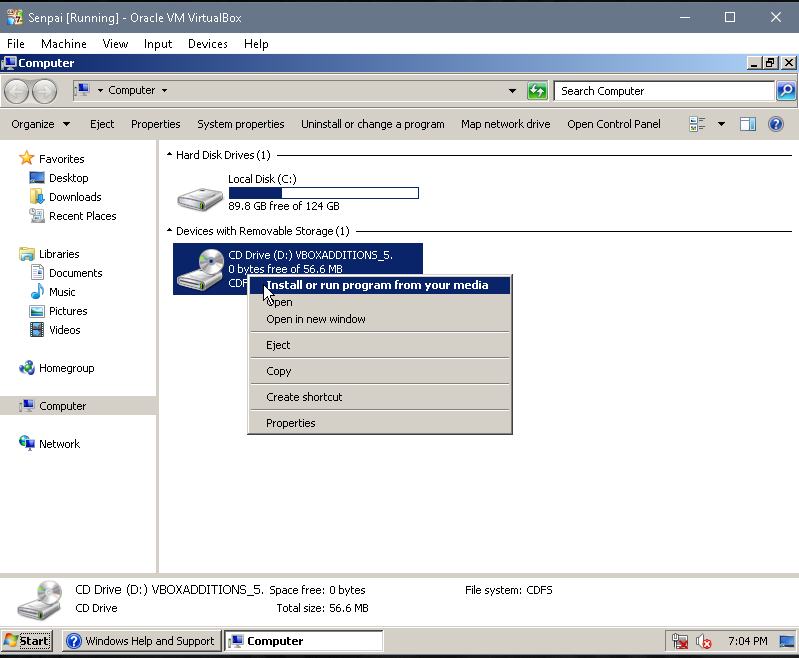Click the arrow after Computer in breadcrumb
The height and width of the screenshot is (658, 799).
click(164, 91)
